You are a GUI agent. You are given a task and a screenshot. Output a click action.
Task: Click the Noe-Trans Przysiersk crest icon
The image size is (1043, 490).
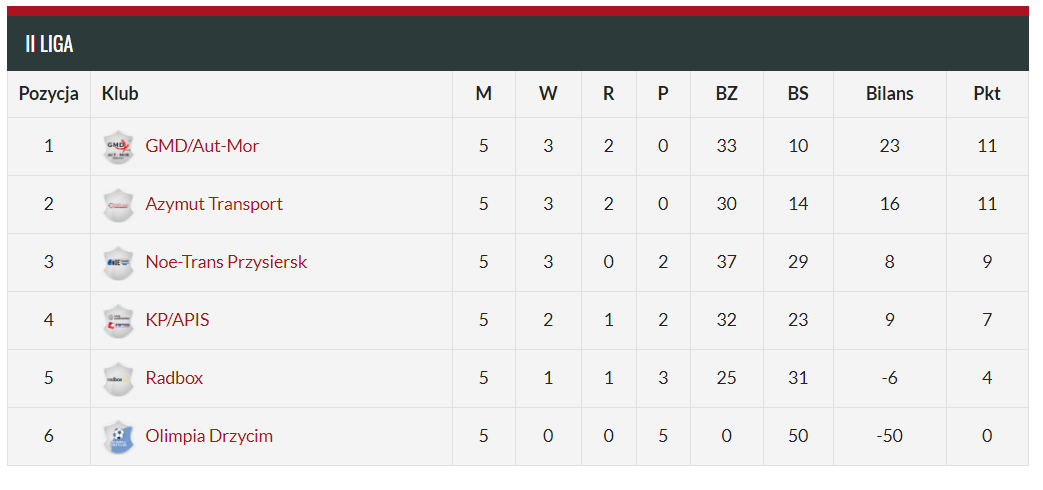[x=118, y=263]
